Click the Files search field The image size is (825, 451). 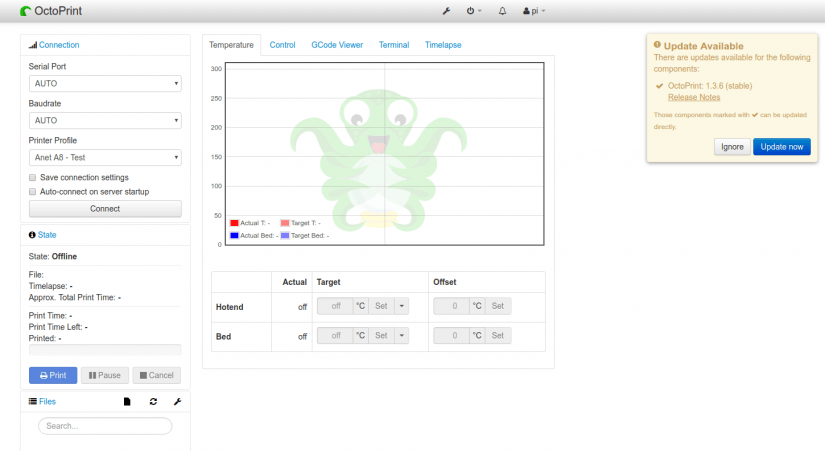coord(105,426)
